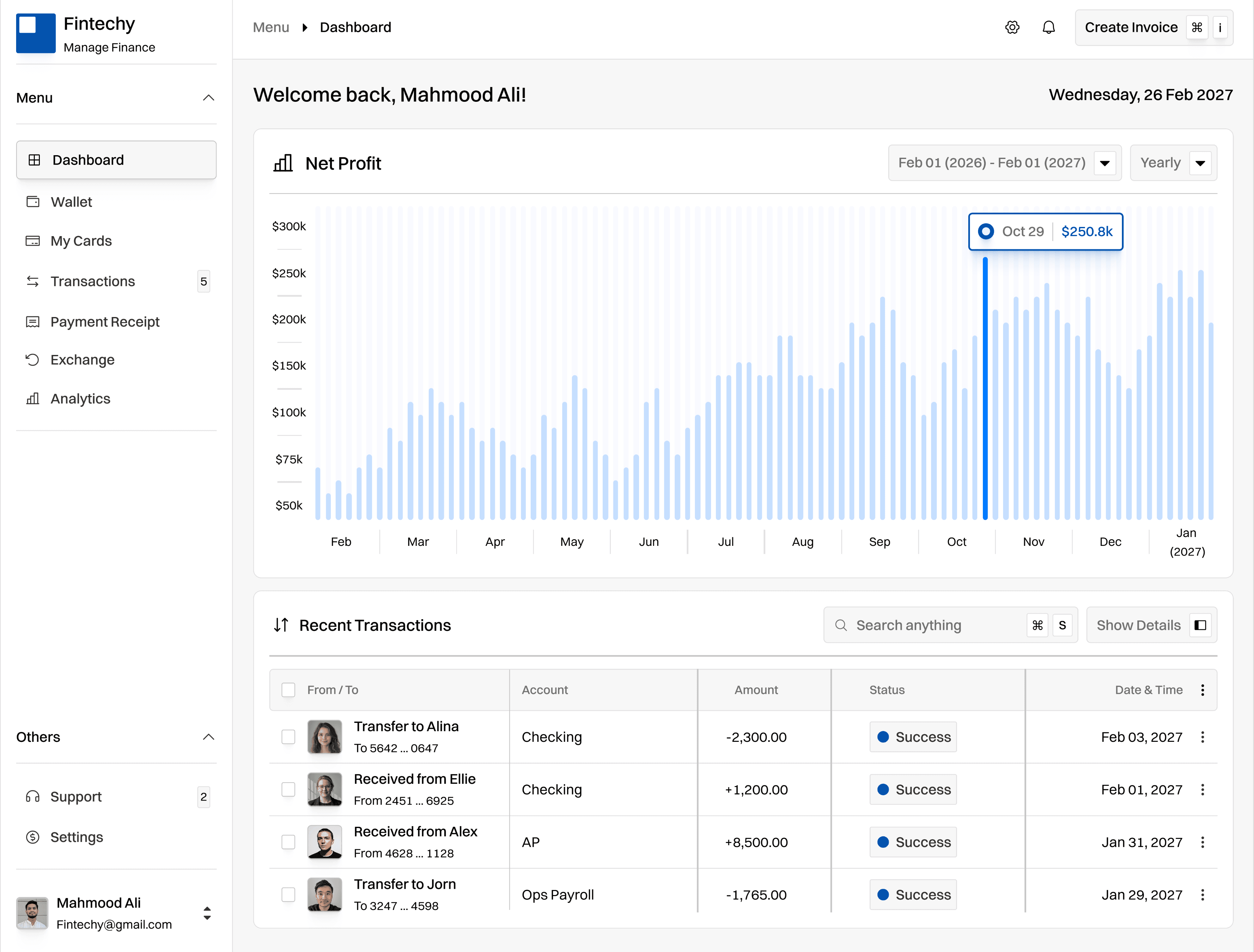Viewport: 1254px width, 952px height.
Task: Click the notifications bell icon
Action: [x=1048, y=27]
